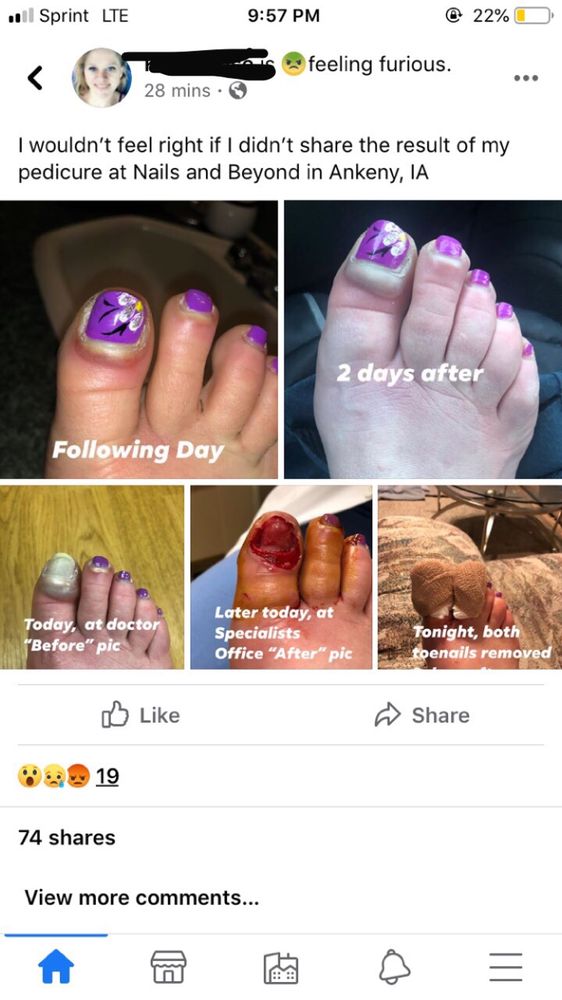Open the 'Following Day' toe photo
The width and height of the screenshot is (562, 1000).
click(x=139, y=339)
